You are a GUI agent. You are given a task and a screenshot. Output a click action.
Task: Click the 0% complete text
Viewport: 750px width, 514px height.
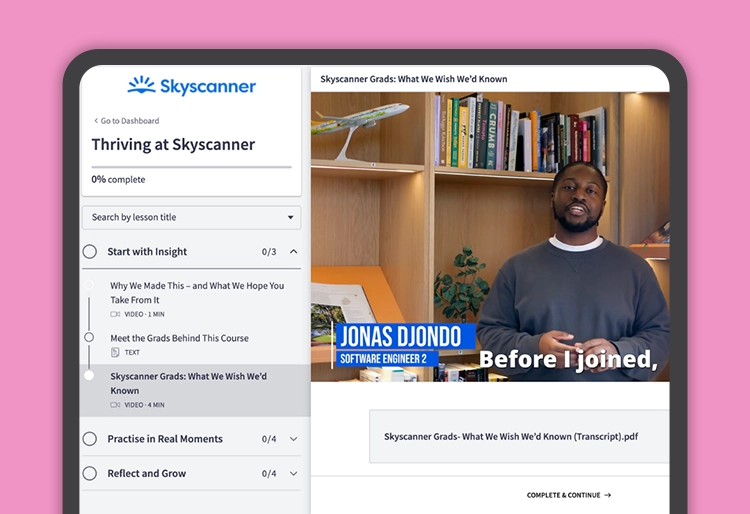pyautogui.click(x=118, y=179)
